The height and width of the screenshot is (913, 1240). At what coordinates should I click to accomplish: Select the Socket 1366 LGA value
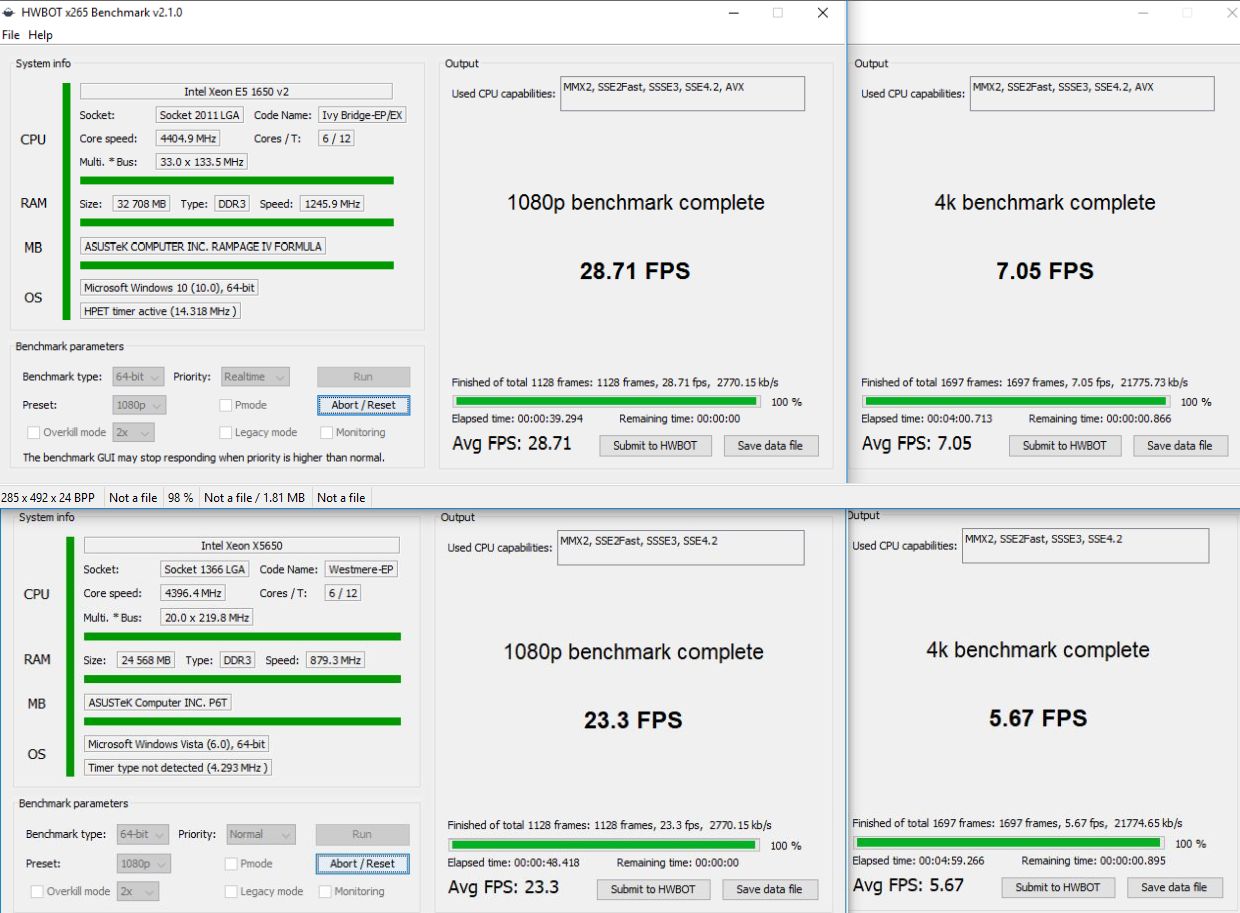click(x=205, y=569)
